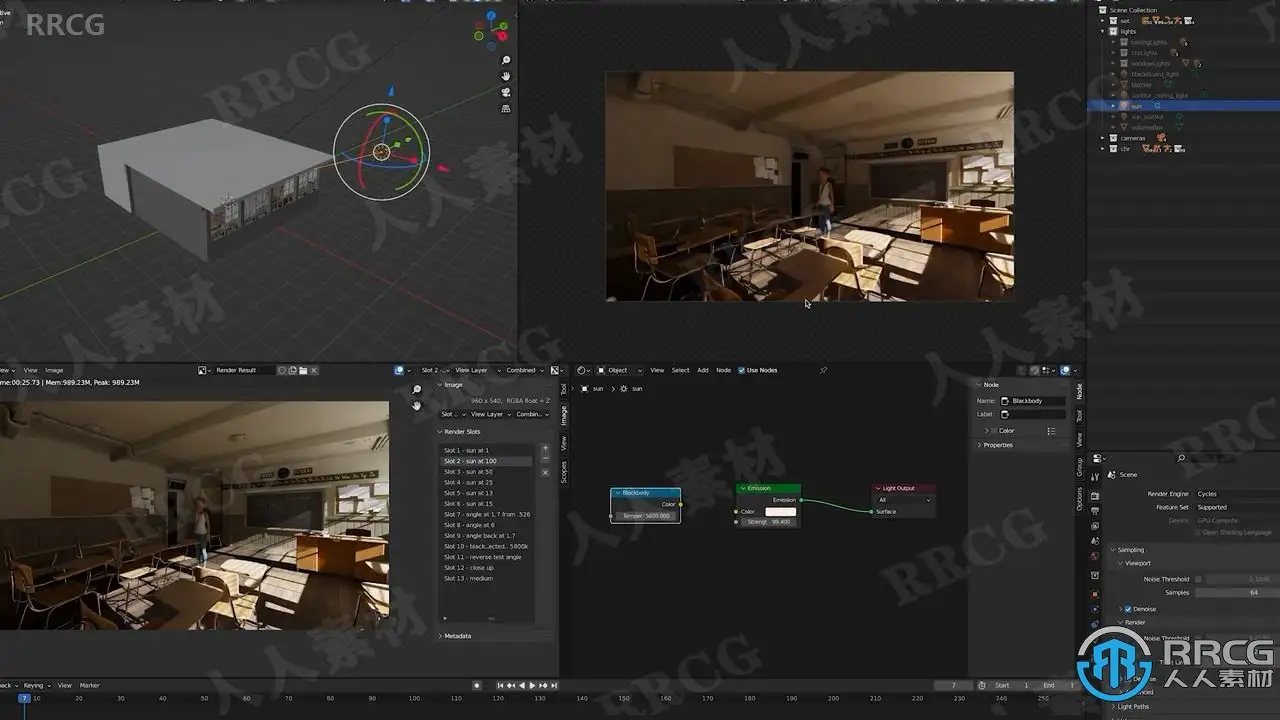
Task: Open the node editor Node menu
Action: (723, 370)
